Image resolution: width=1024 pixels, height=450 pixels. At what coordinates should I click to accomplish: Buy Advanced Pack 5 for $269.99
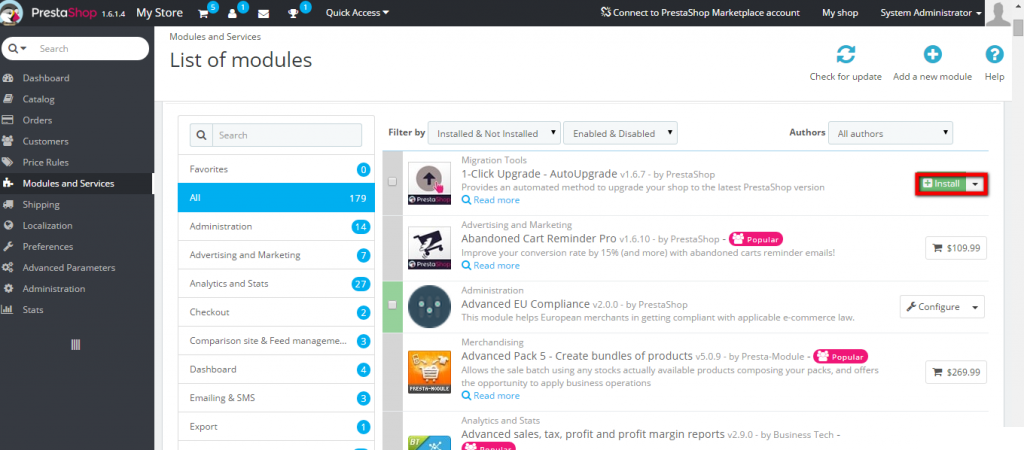956,372
